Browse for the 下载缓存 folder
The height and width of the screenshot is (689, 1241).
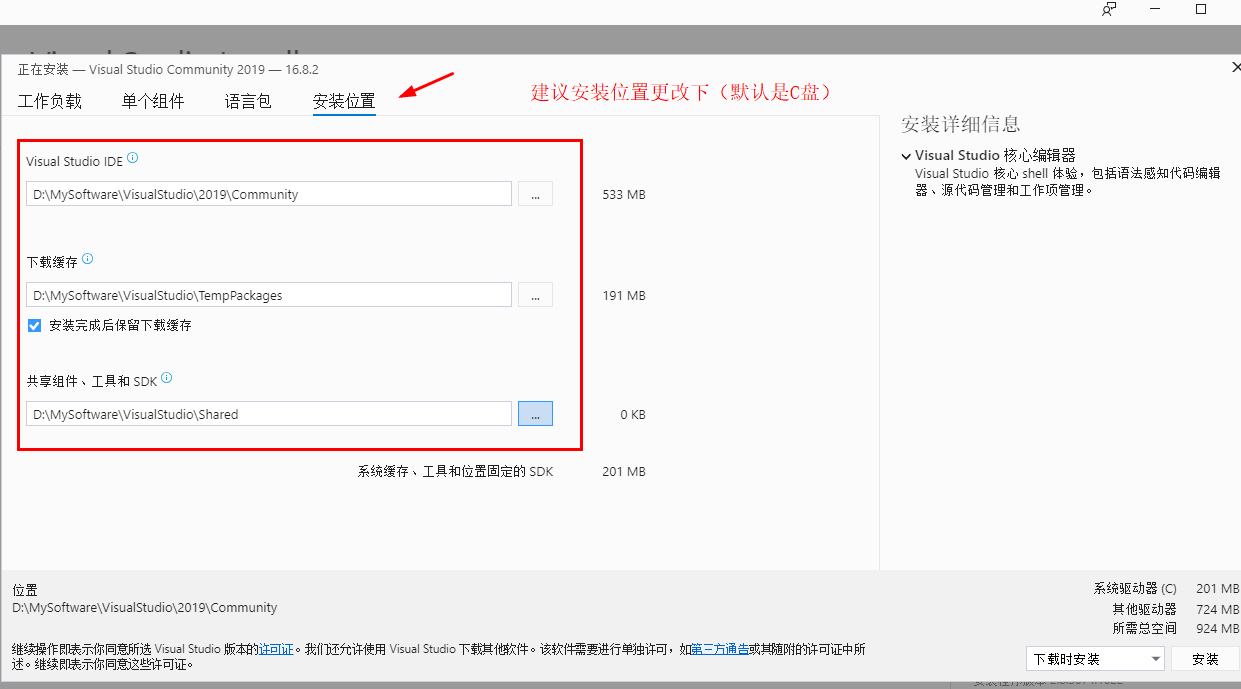(x=535, y=295)
